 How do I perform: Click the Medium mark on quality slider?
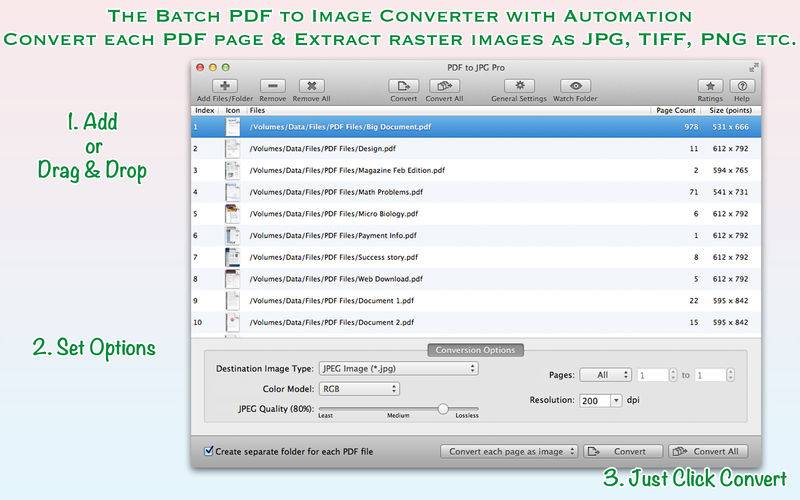[398, 415]
